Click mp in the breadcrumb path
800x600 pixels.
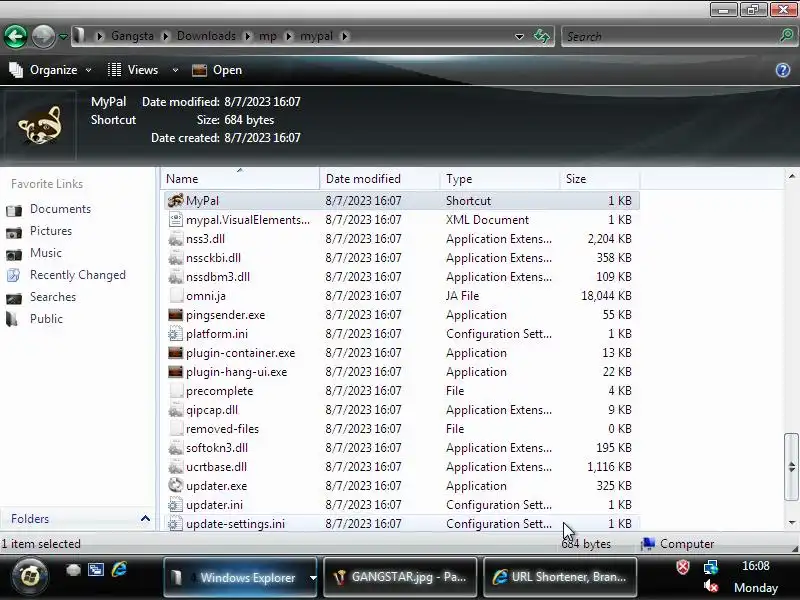click(267, 36)
